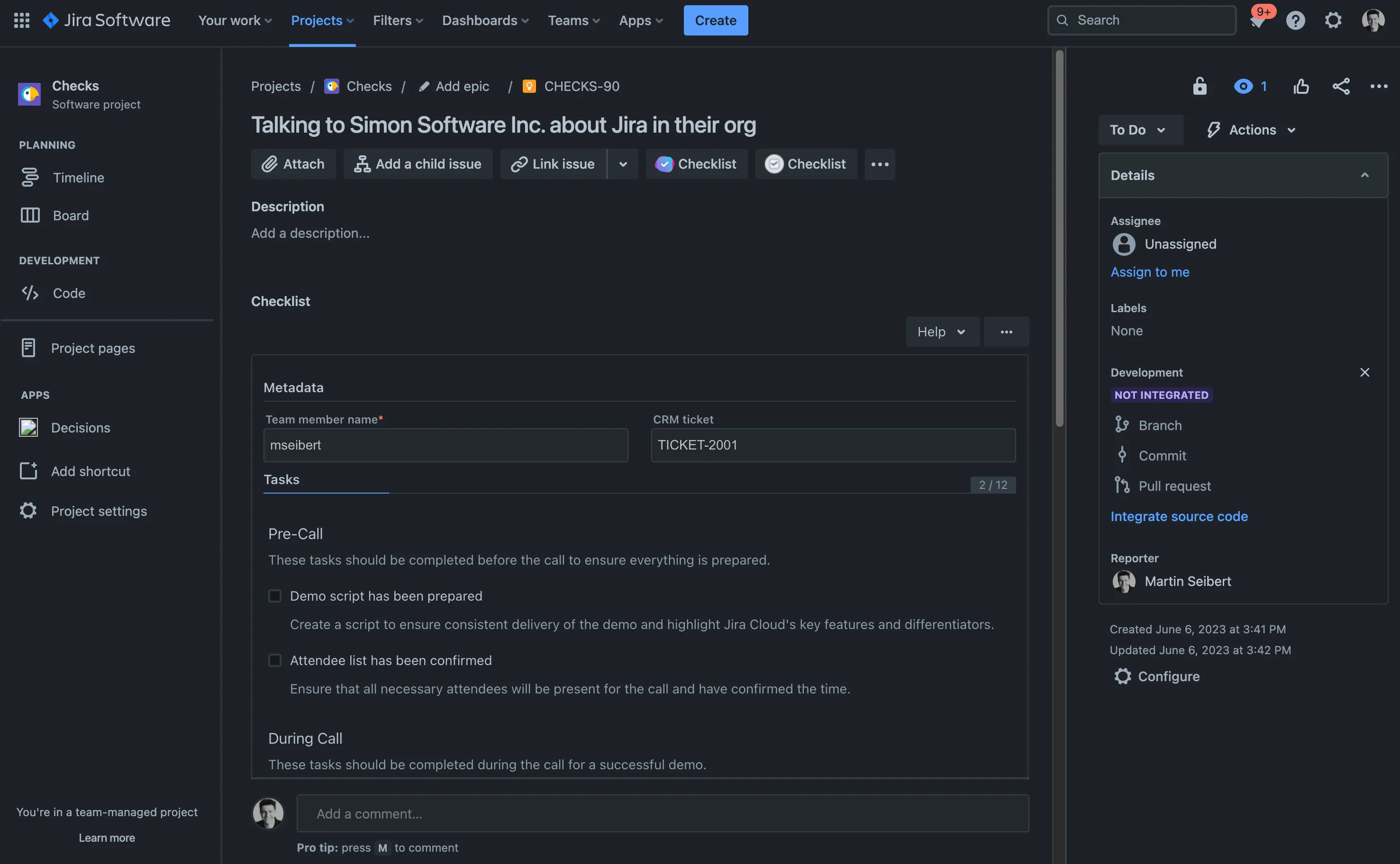Screen dimensions: 1400x864
Task: Open the app switcher grid icon
Action: [x=22, y=20]
